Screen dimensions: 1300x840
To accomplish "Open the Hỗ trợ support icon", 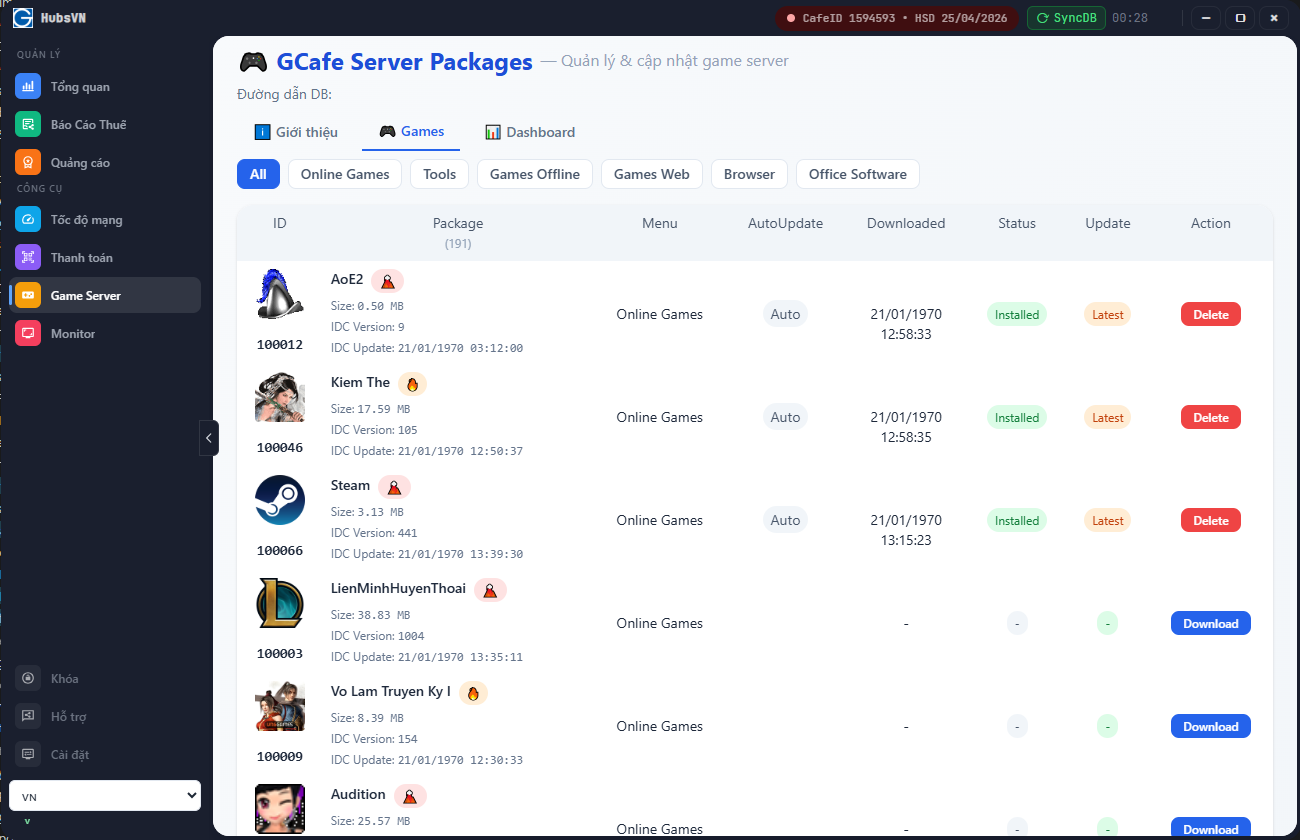I will coord(28,716).
